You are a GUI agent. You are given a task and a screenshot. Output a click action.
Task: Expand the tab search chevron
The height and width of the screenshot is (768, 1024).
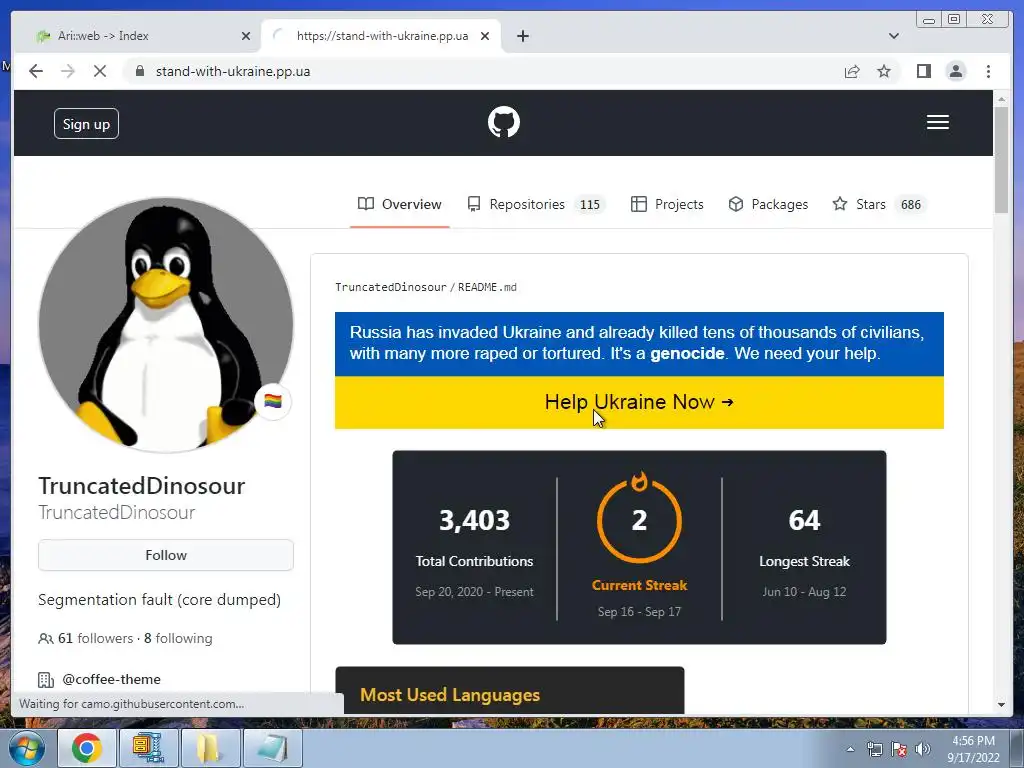(893, 36)
